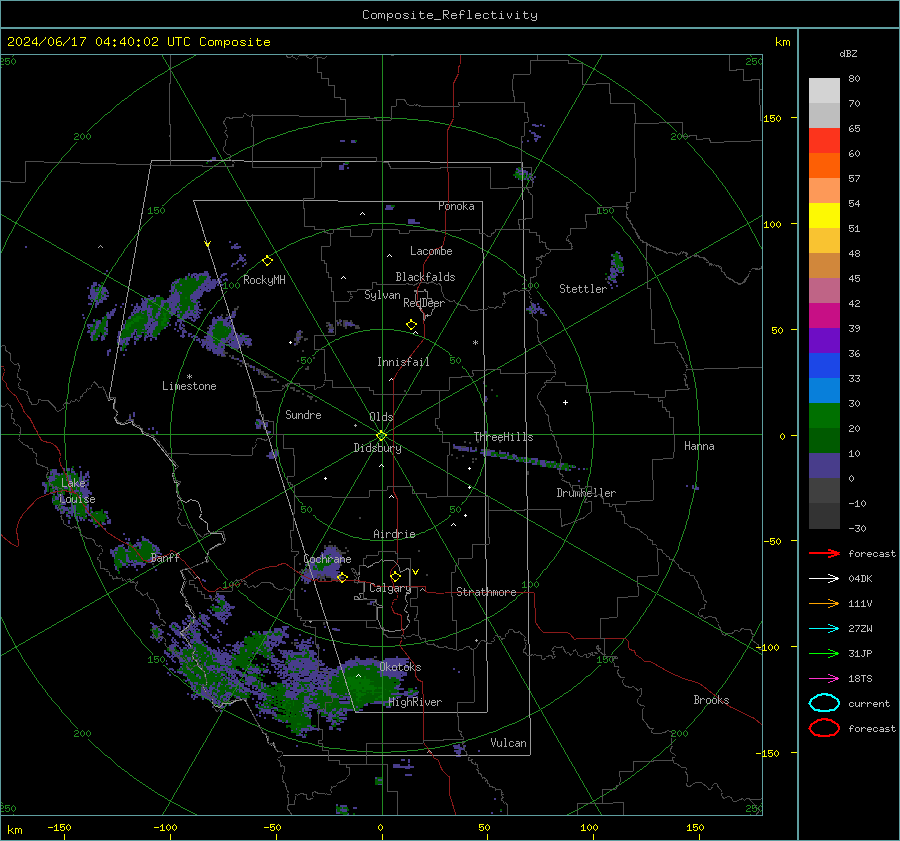Click the Limestone label

189,386
